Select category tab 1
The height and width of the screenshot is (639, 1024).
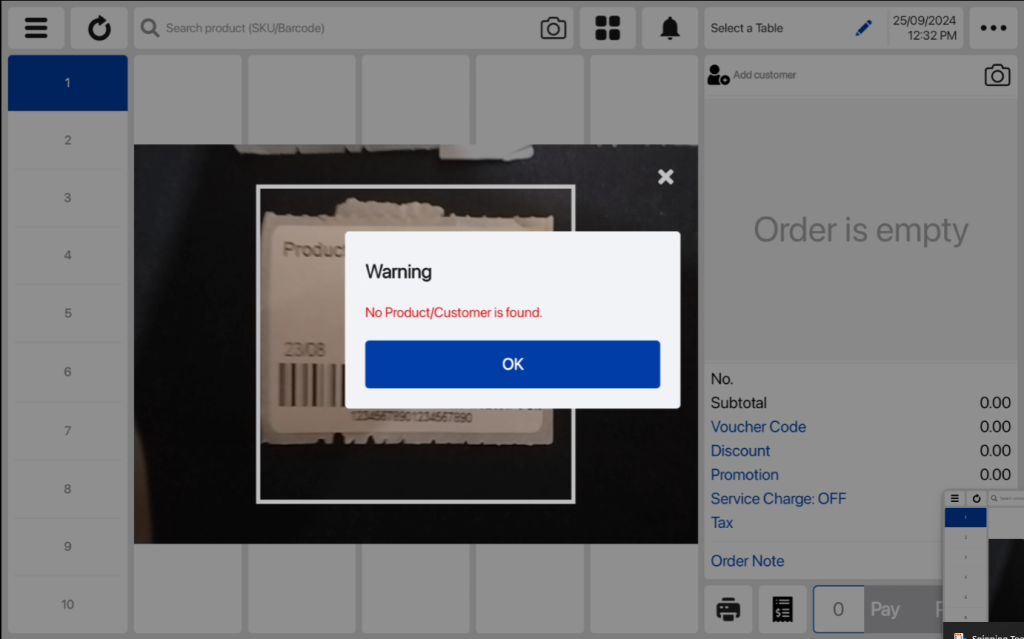point(68,83)
